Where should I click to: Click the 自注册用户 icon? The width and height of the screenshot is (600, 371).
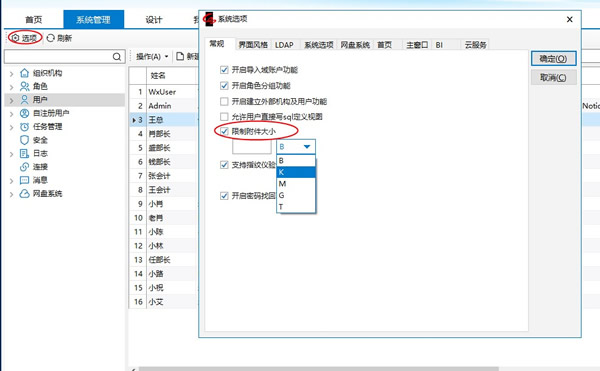(x=24, y=113)
